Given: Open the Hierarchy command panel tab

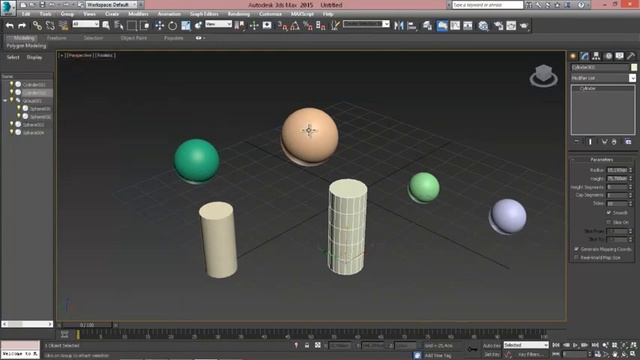Looking at the screenshot, I should [596, 56].
